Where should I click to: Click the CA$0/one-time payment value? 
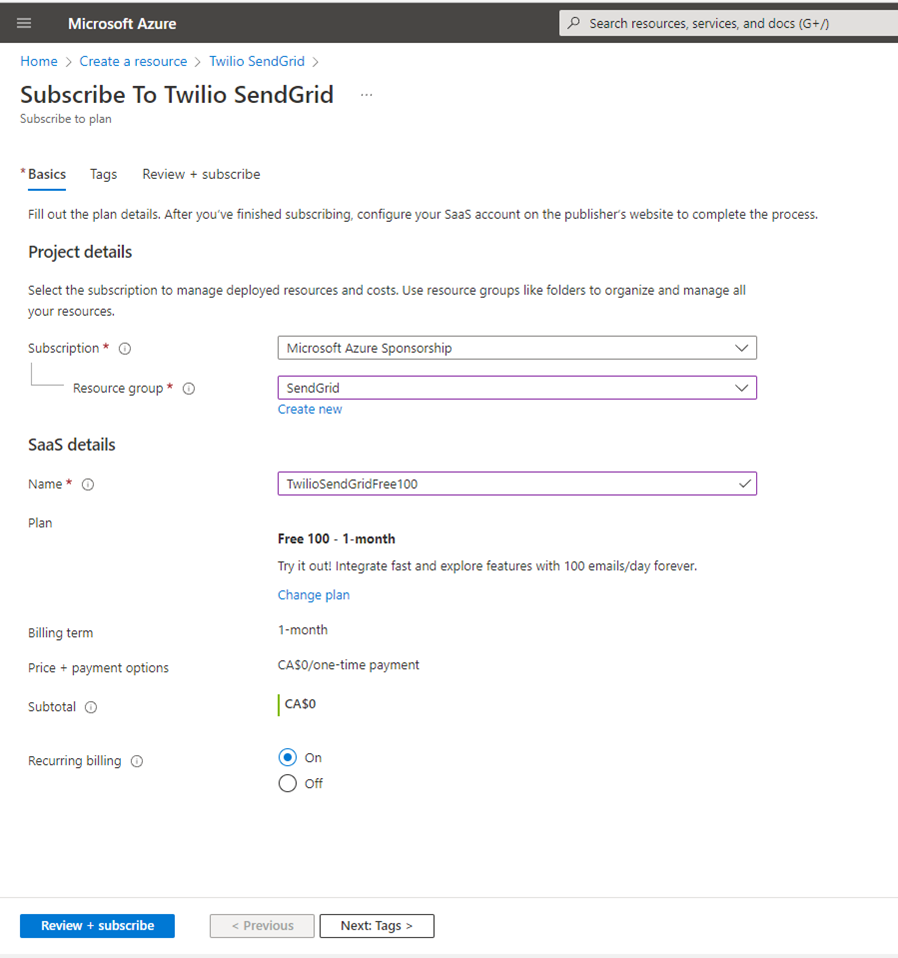tap(348, 665)
